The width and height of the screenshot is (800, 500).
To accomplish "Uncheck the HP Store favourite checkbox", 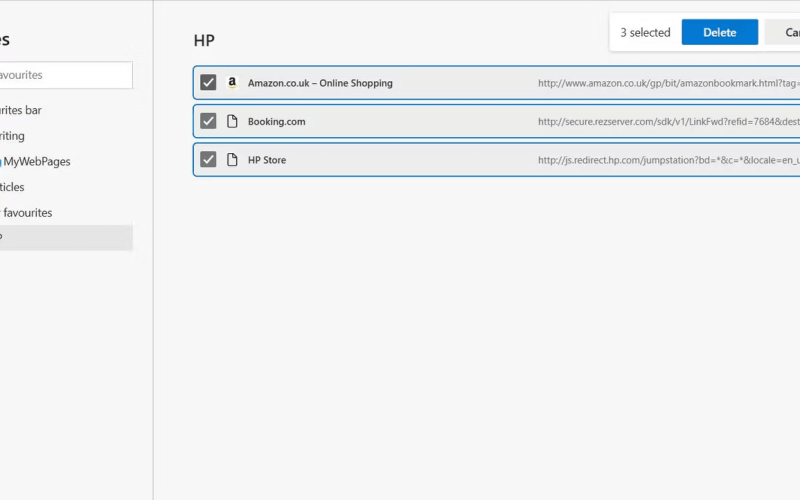I will [208, 160].
